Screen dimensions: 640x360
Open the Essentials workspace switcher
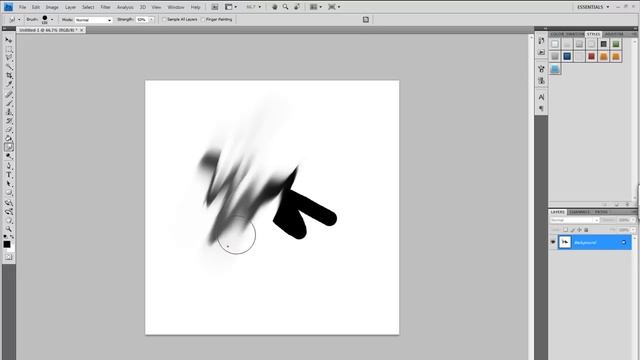tap(593, 7)
